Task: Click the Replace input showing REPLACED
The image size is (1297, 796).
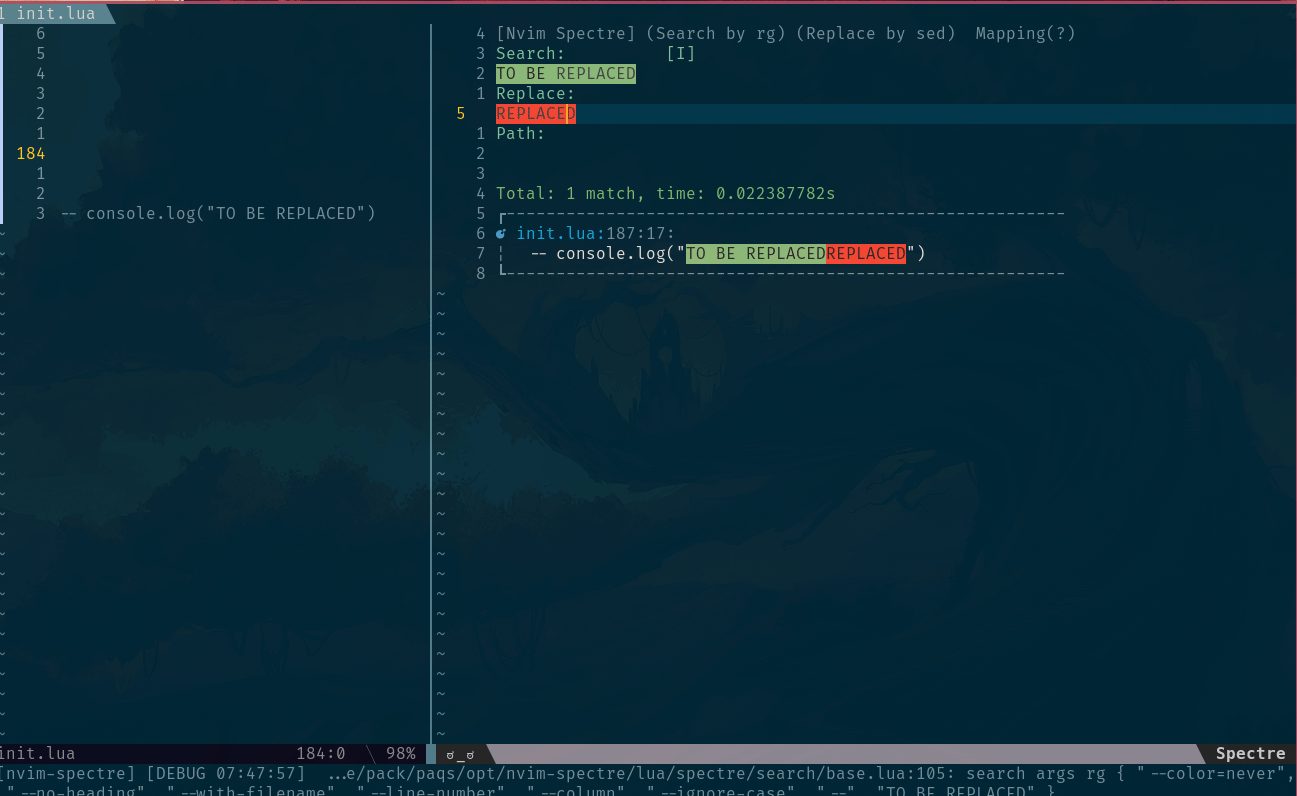Action: coord(535,113)
